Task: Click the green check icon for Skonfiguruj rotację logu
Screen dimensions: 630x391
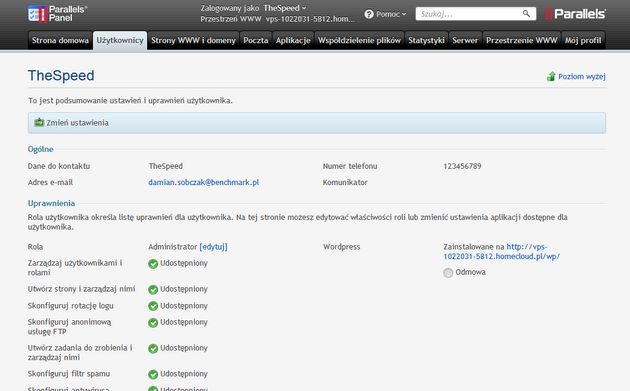Action: pyautogui.click(x=153, y=306)
